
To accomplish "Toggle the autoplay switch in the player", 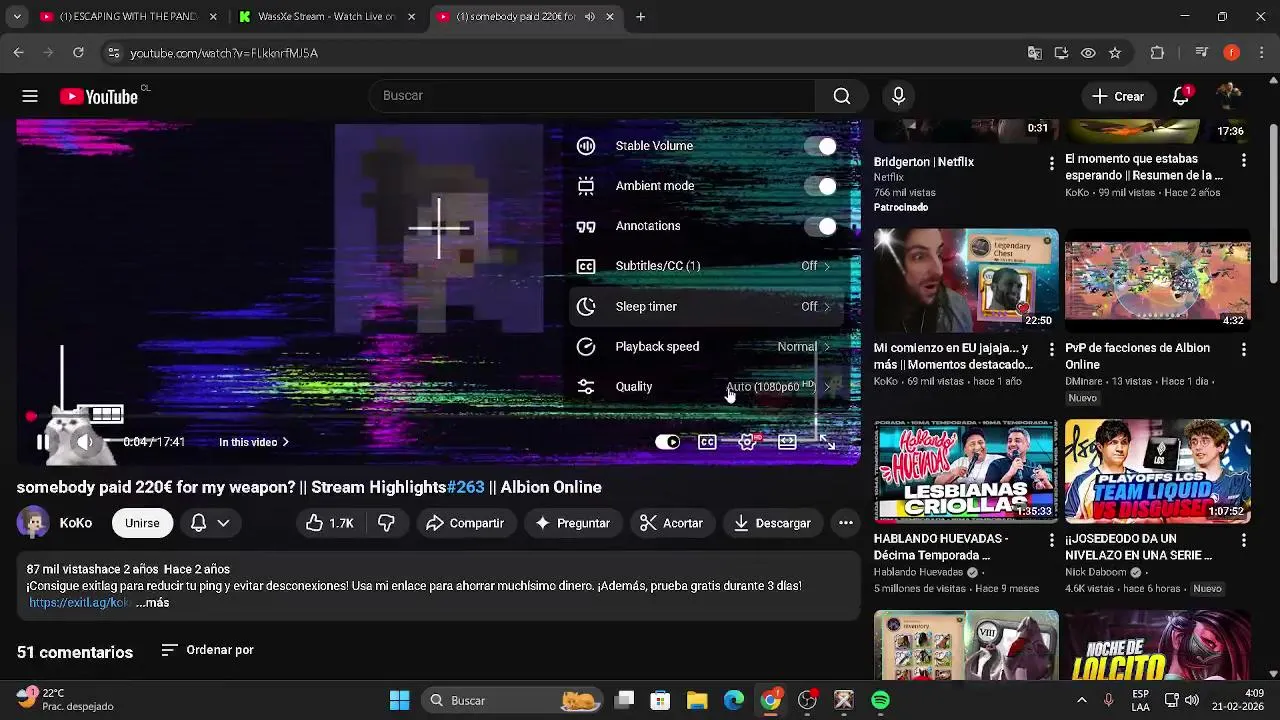I will click(x=667, y=442).
